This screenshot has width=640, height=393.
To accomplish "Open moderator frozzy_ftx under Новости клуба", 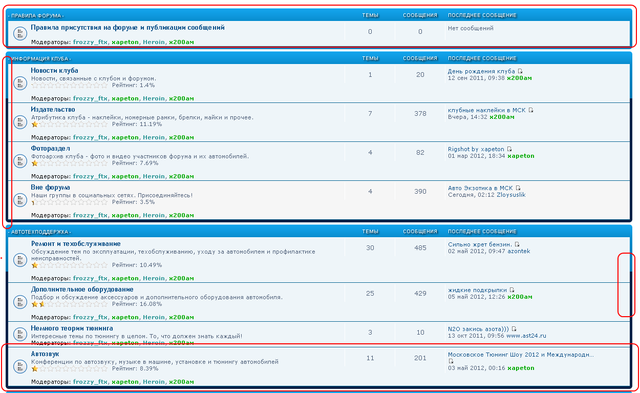I will coord(90,98).
